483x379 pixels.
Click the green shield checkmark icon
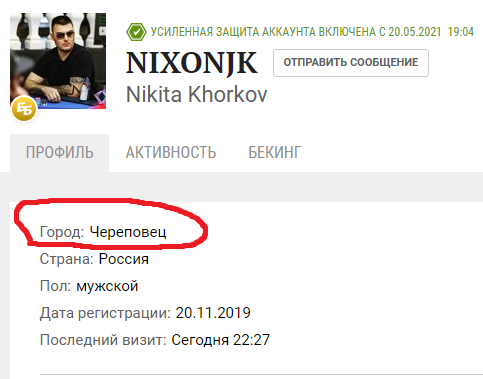(136, 32)
